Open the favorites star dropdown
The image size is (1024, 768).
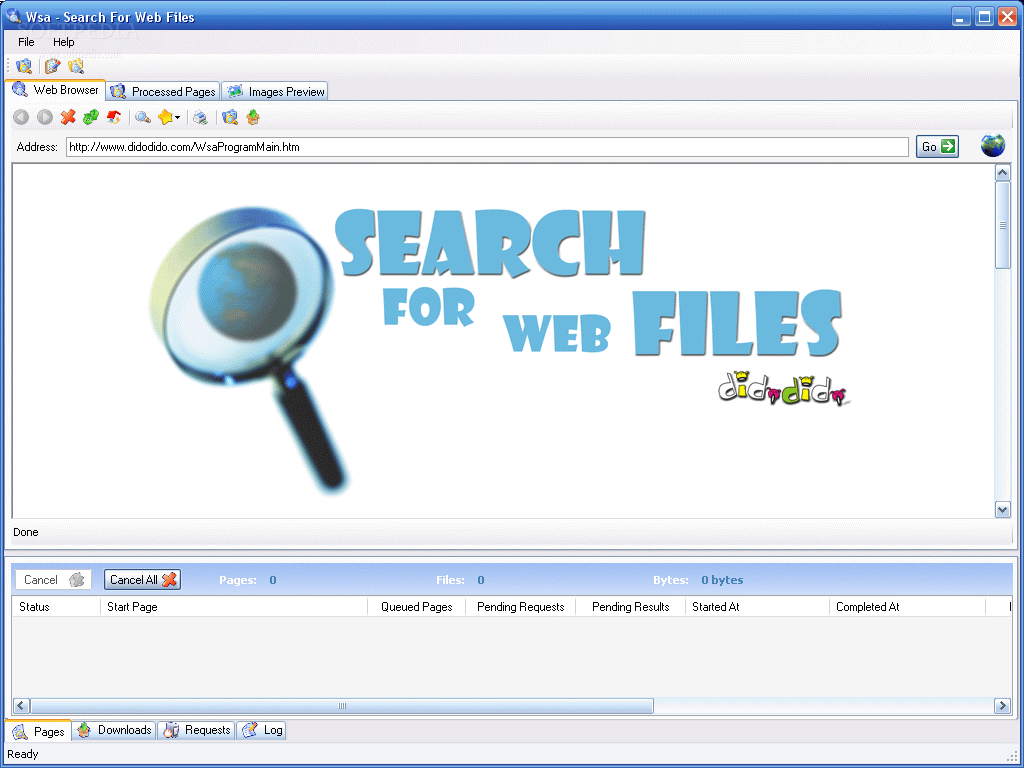[x=168, y=118]
